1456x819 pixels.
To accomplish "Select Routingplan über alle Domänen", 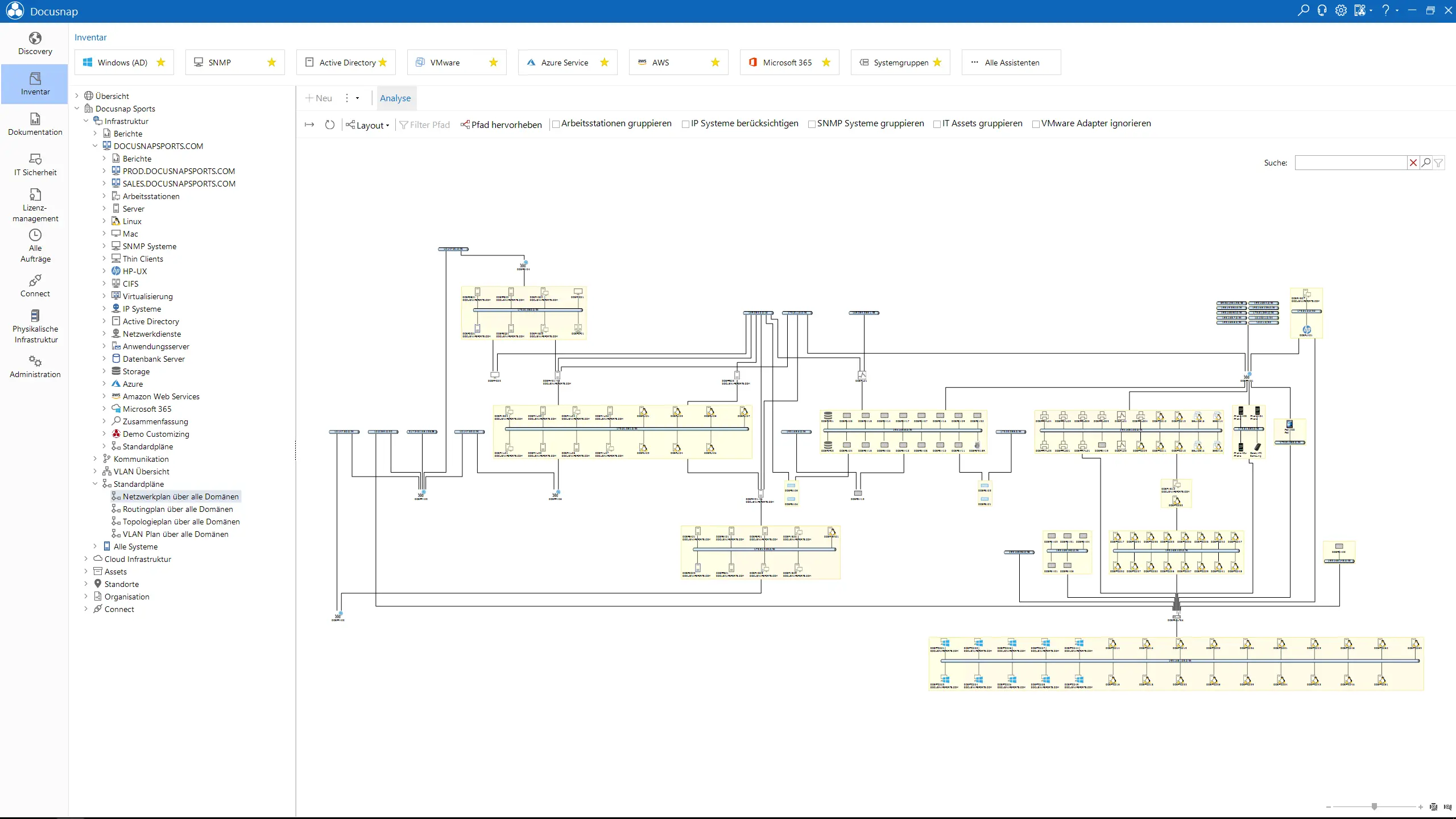I will [177, 509].
